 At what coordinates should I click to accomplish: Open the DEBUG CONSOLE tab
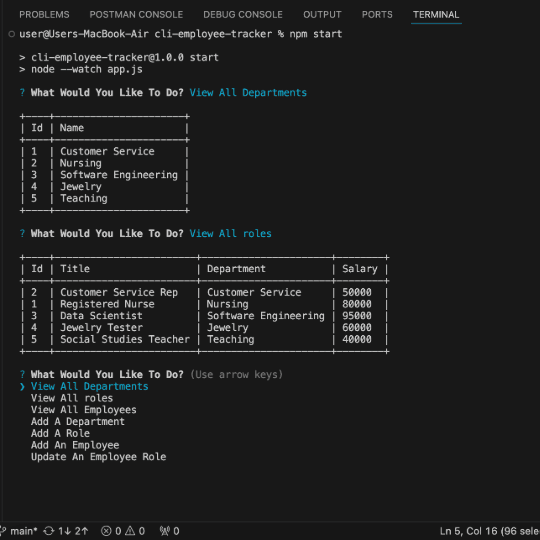click(x=243, y=14)
